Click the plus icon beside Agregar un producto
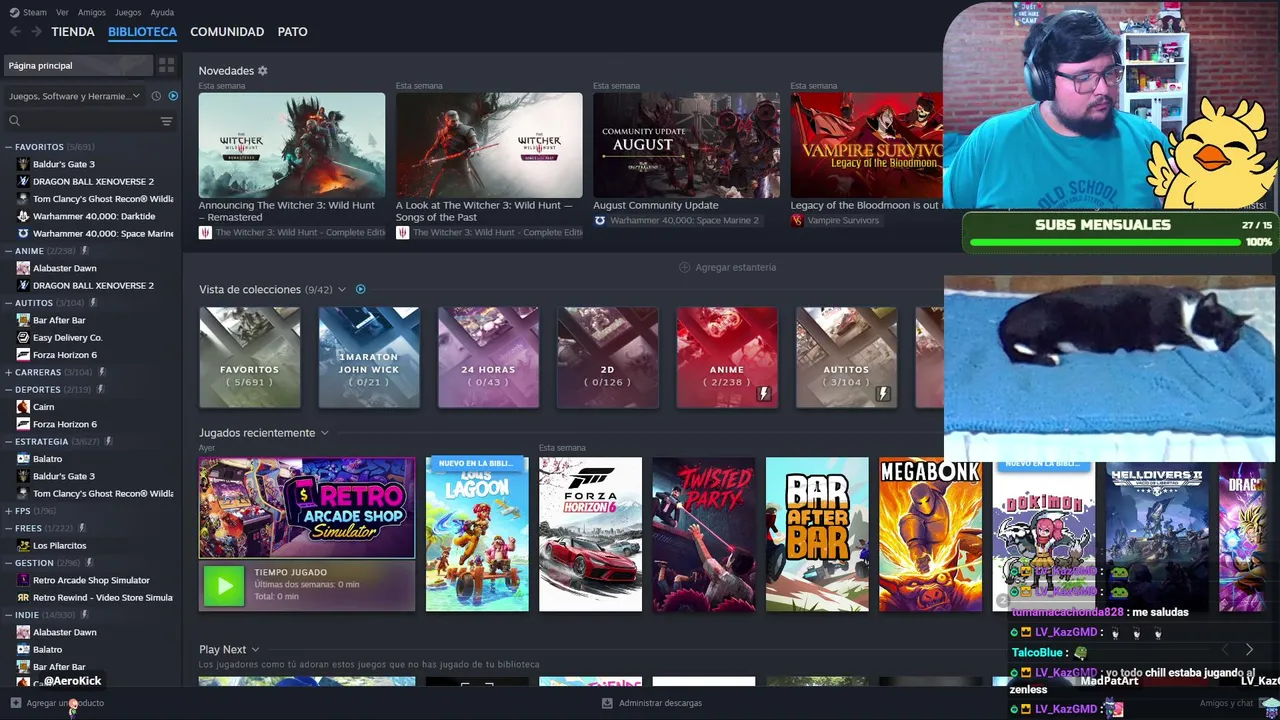 tap(15, 703)
